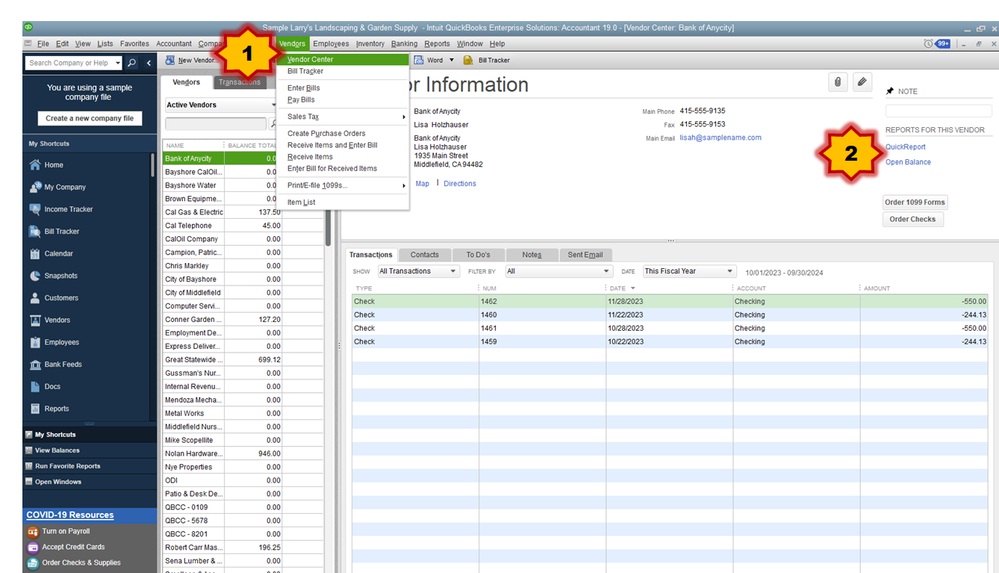The height and width of the screenshot is (573, 999).
Task: Select Vendor Center menu item
Action: [x=343, y=59]
